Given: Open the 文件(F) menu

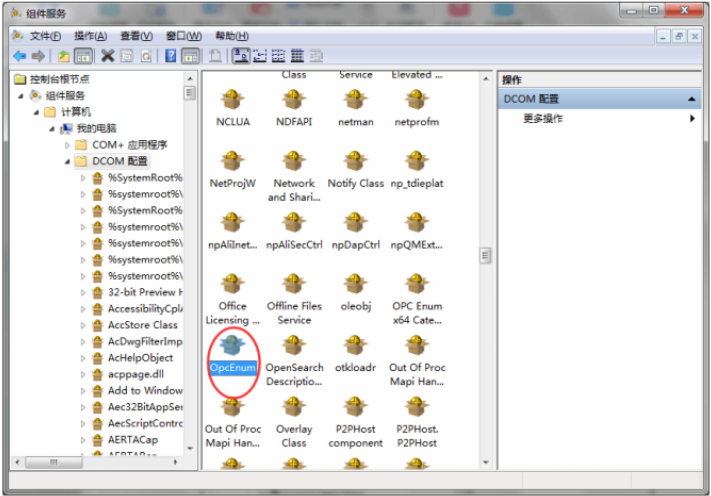Looking at the screenshot, I should point(45,36).
